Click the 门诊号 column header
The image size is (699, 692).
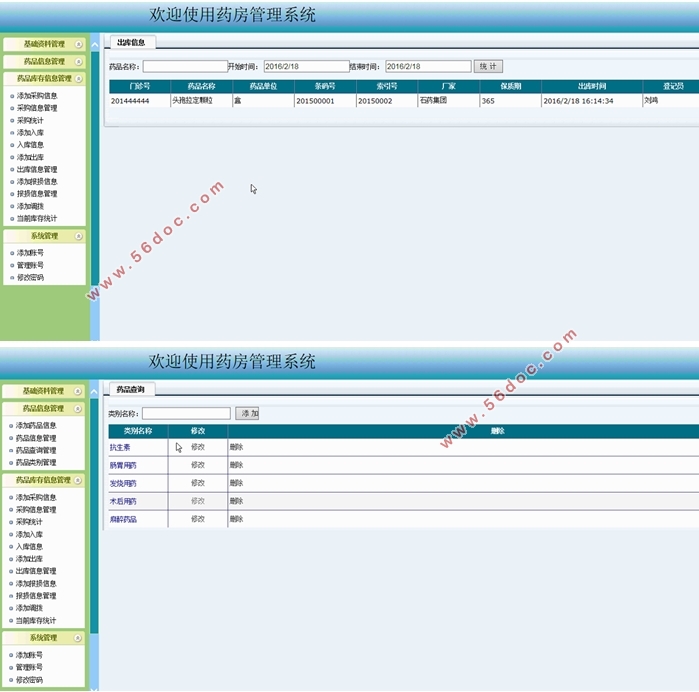(140, 86)
